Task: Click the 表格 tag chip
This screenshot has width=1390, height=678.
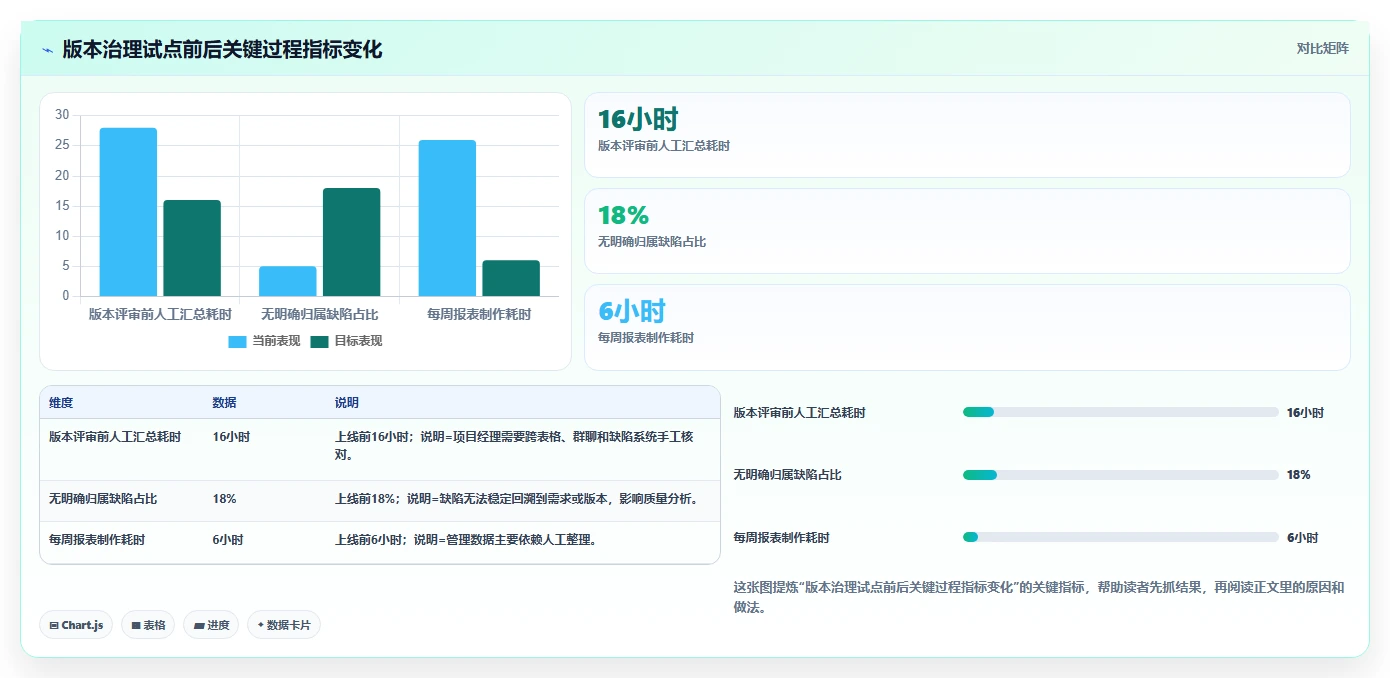Action: click(148, 625)
